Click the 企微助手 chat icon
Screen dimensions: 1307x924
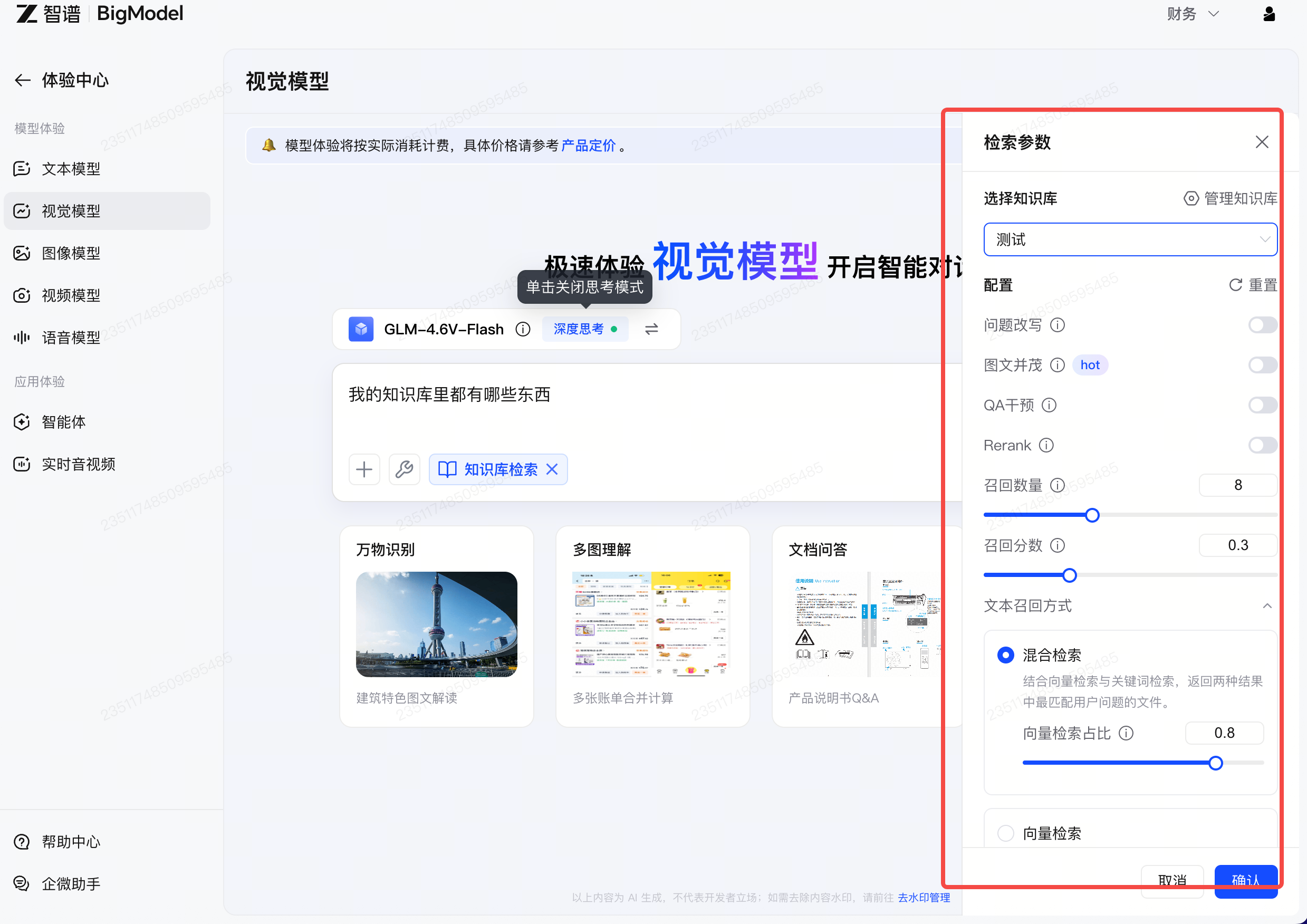tap(22, 883)
